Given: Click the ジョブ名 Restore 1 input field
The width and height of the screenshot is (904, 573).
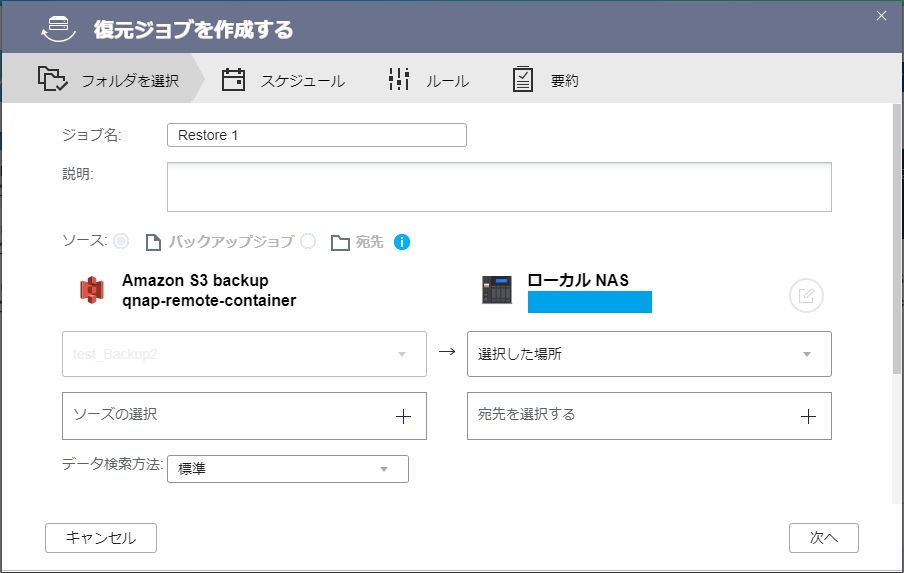Looking at the screenshot, I should point(317,135).
